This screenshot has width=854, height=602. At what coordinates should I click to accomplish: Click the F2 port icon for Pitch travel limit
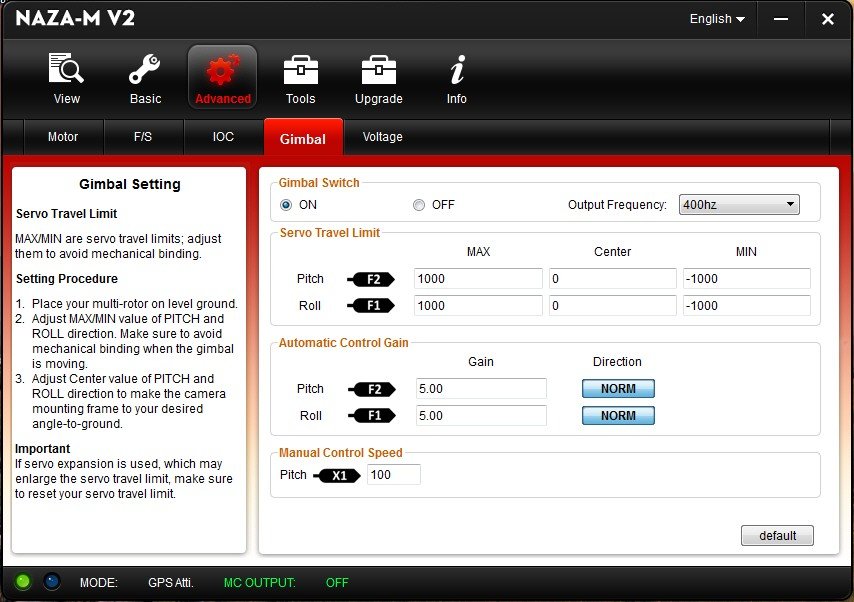[371, 279]
